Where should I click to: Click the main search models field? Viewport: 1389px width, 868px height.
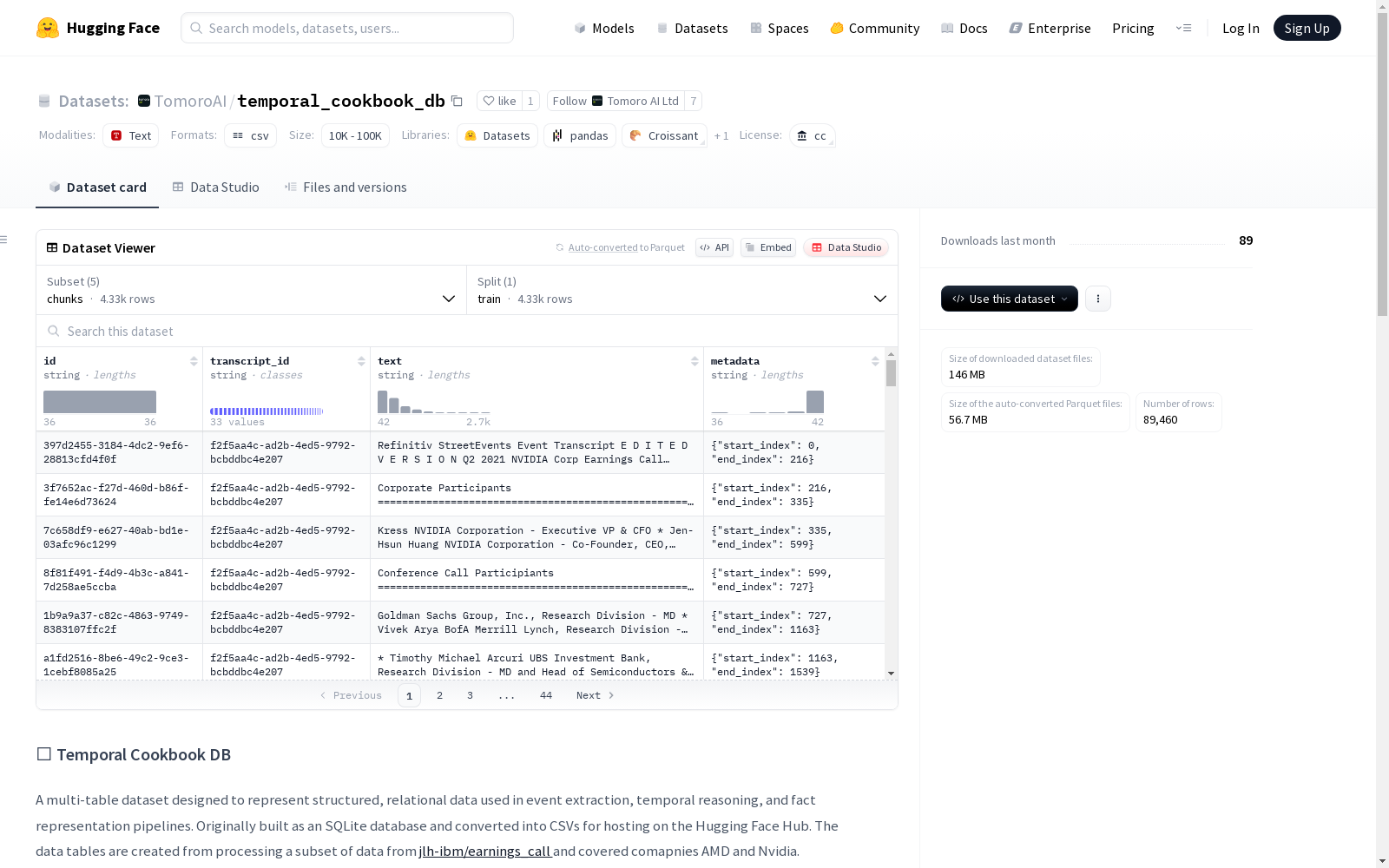(347, 28)
